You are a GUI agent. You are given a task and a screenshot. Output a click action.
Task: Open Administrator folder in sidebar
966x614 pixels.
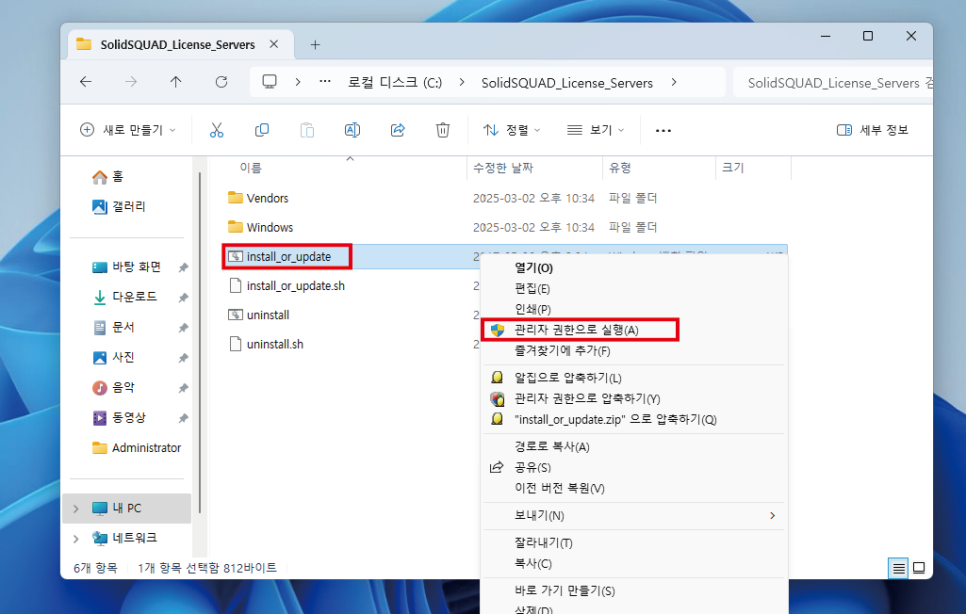pyautogui.click(x=137, y=448)
